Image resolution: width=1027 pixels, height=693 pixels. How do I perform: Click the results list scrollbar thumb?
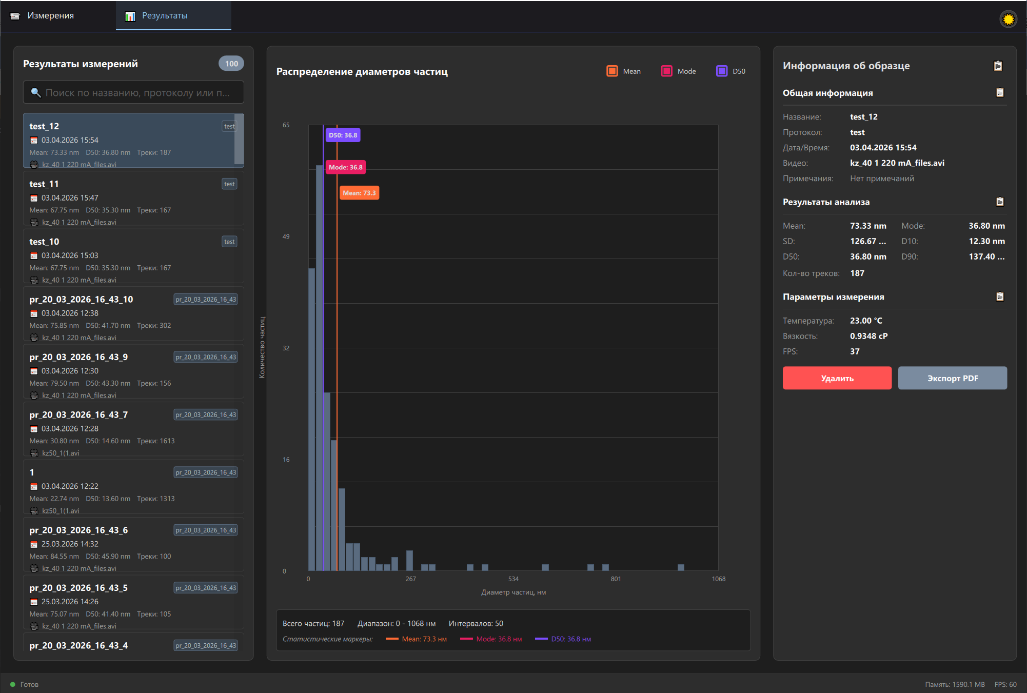(239, 140)
